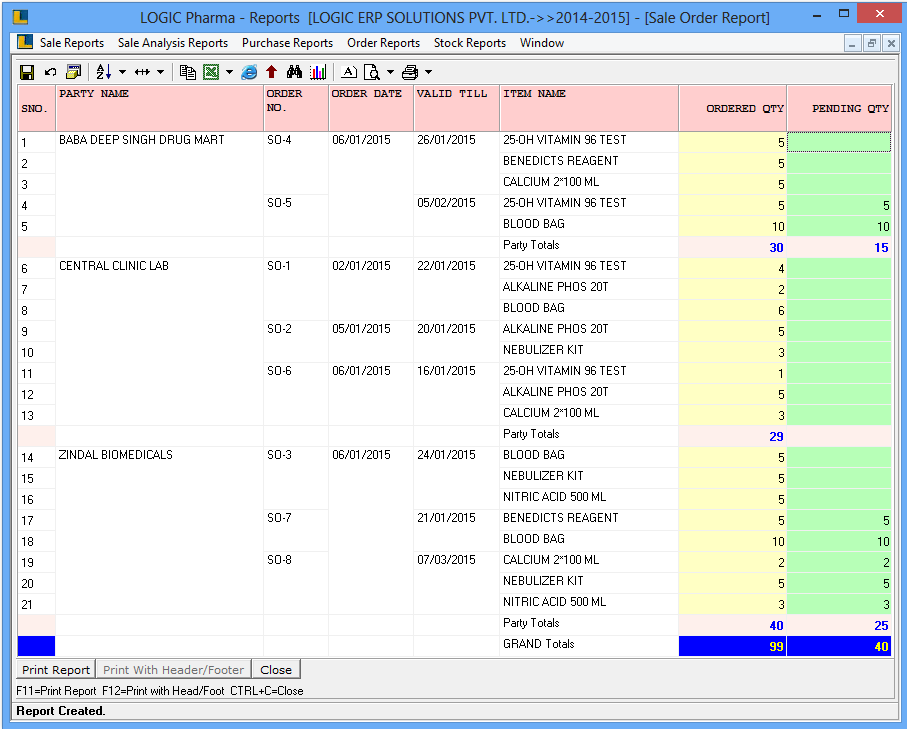Click the ORDERED QTY column header

[x=733, y=108]
